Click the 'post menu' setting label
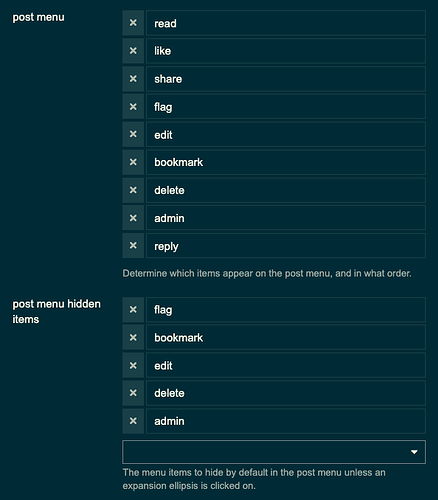438x500 pixels. 38,17
